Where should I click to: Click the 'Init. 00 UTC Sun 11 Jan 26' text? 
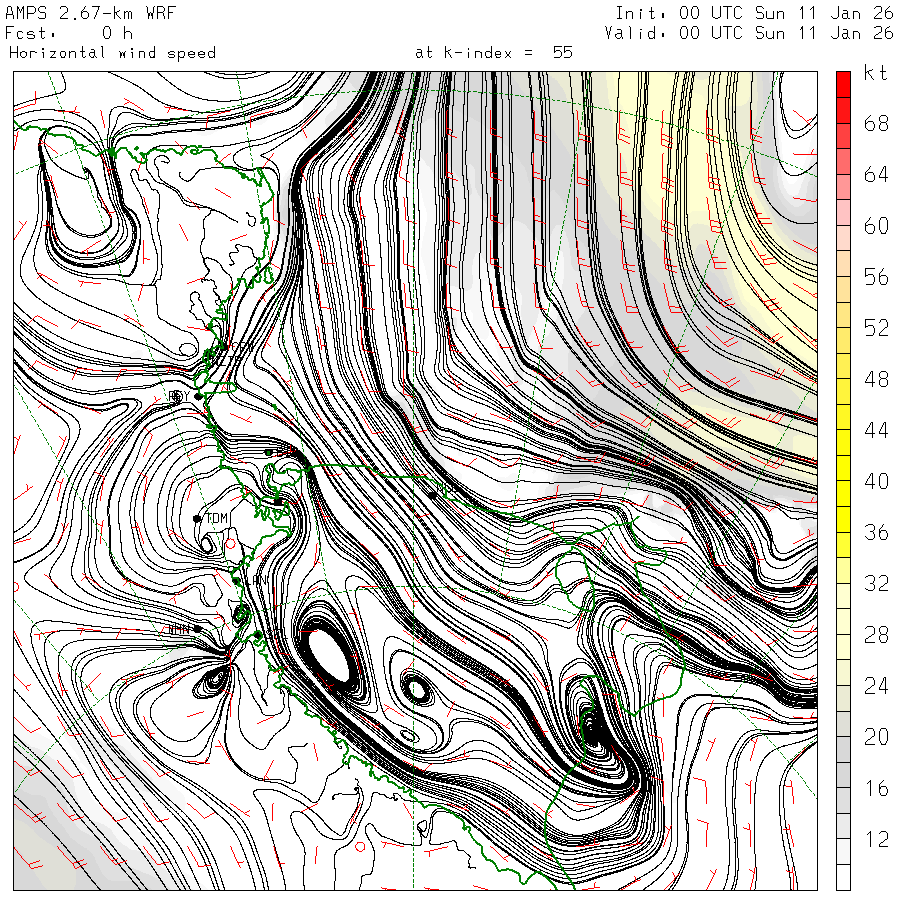(x=753, y=12)
